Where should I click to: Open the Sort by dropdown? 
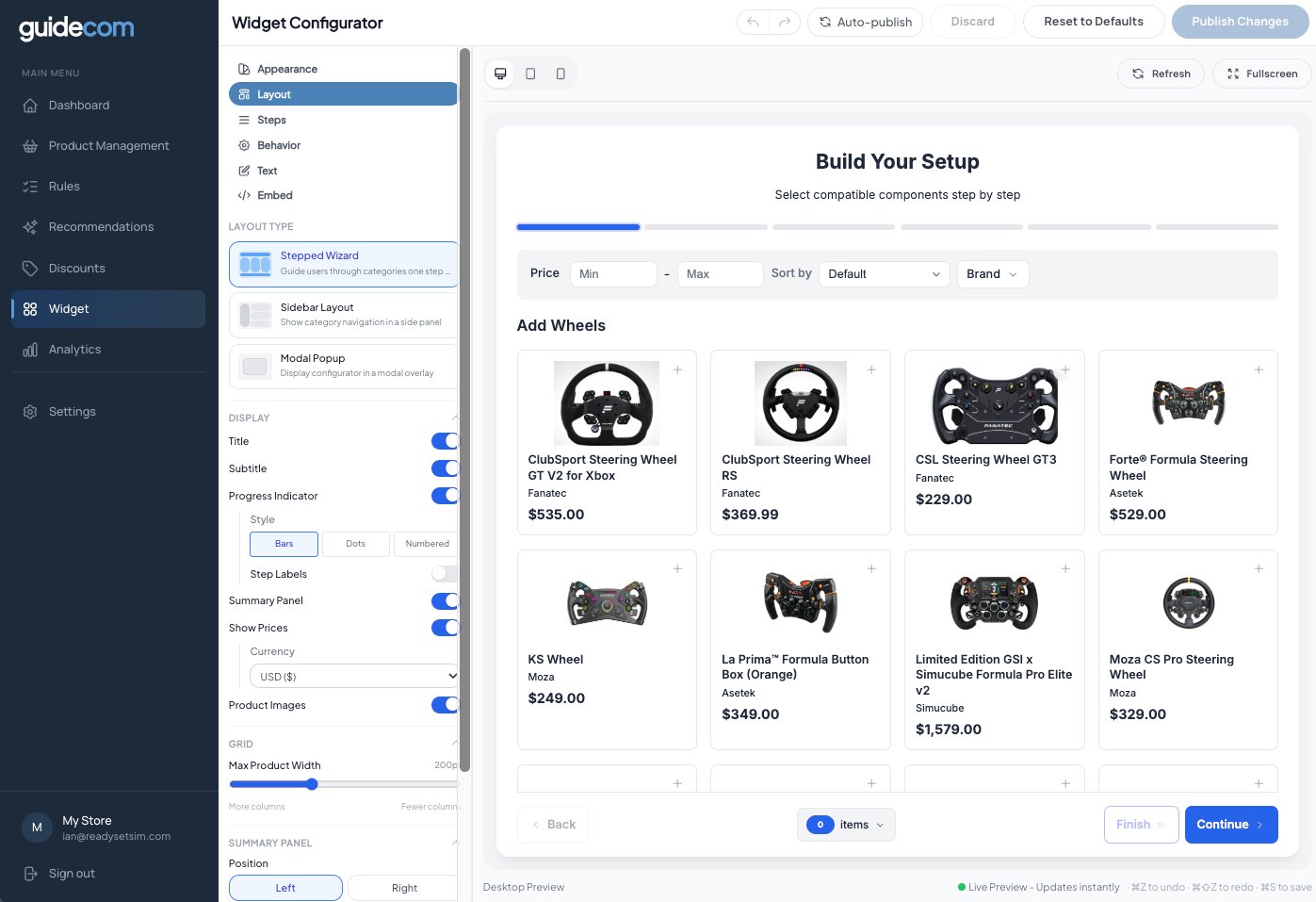click(x=883, y=274)
